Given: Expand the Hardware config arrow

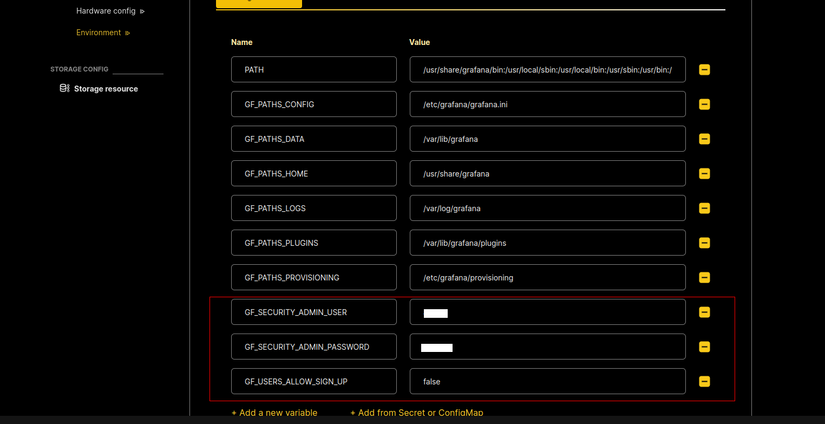Looking at the screenshot, I should 142,11.
